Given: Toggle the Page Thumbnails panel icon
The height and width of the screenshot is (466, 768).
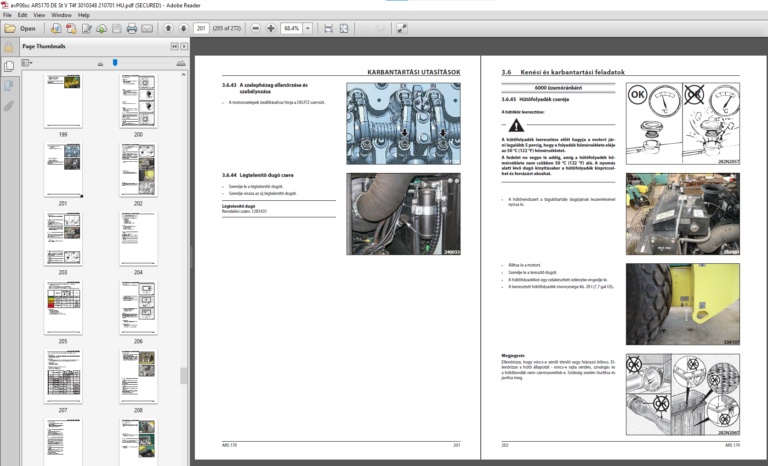Looking at the screenshot, I should click(9, 66).
